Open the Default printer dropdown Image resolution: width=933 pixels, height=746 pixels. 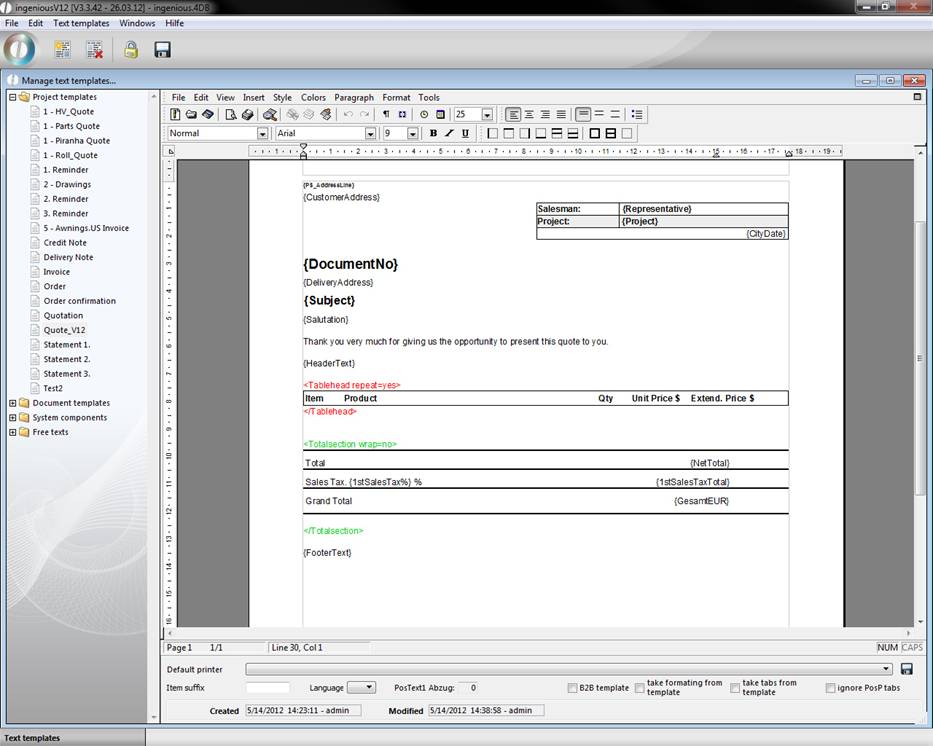pyautogui.click(x=886, y=669)
